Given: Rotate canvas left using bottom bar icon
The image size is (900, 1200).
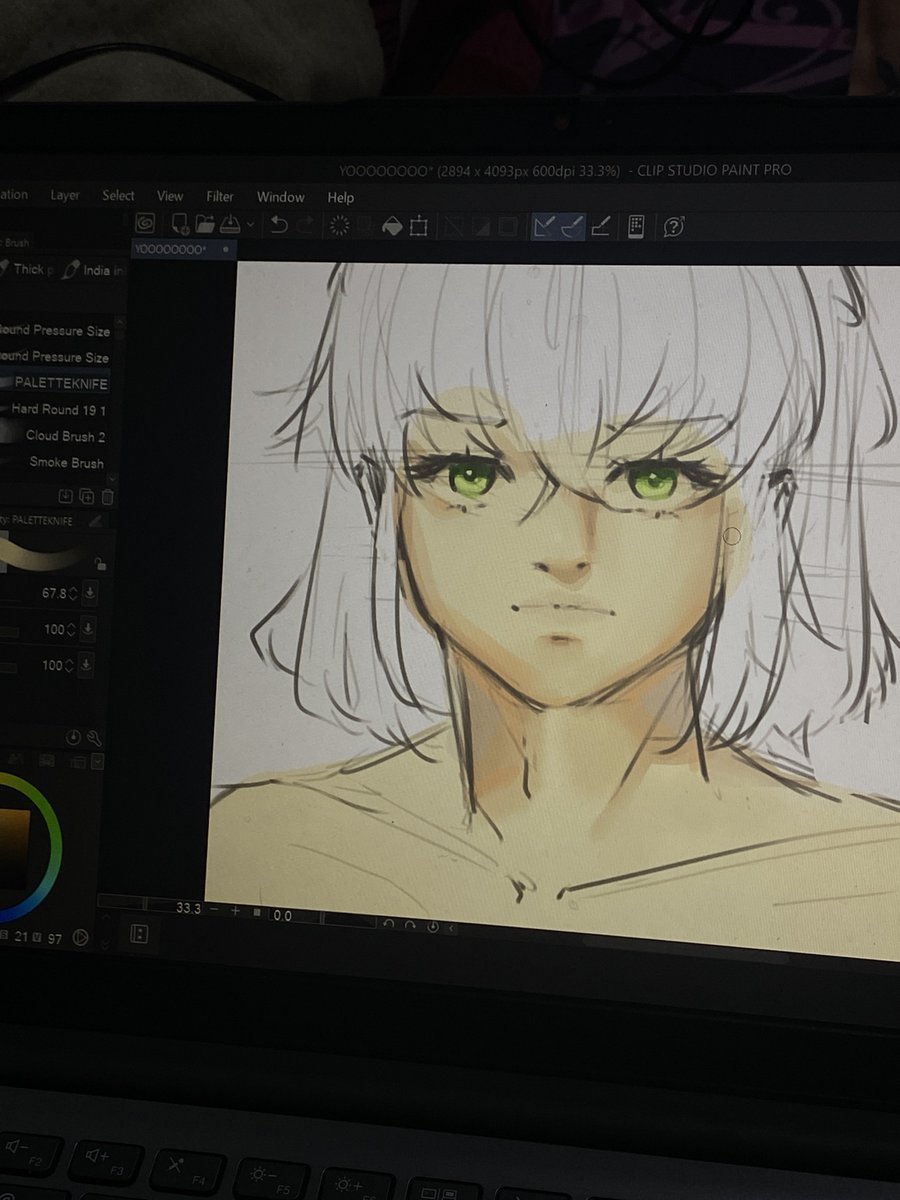Looking at the screenshot, I should (x=391, y=923).
